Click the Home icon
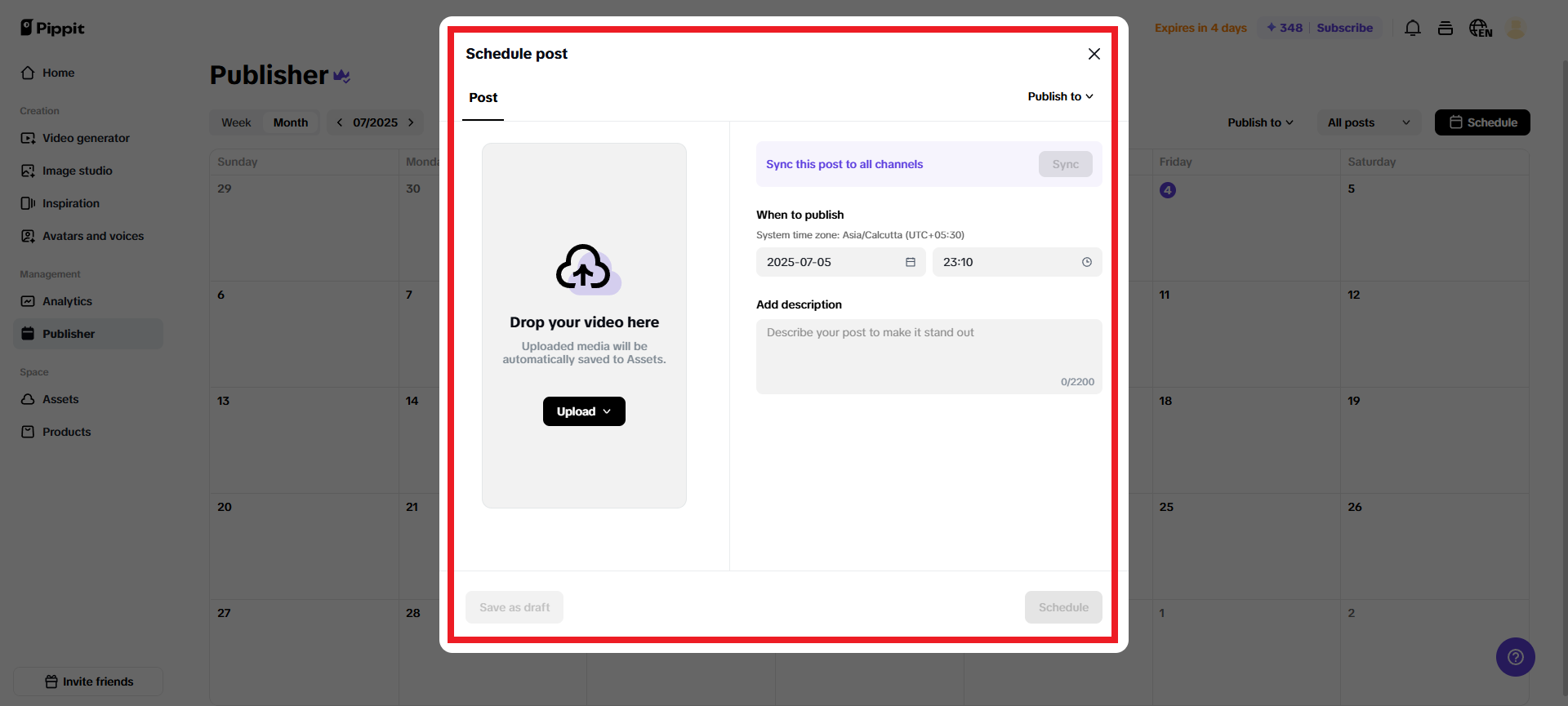This screenshot has height=706, width=1568. [28, 73]
